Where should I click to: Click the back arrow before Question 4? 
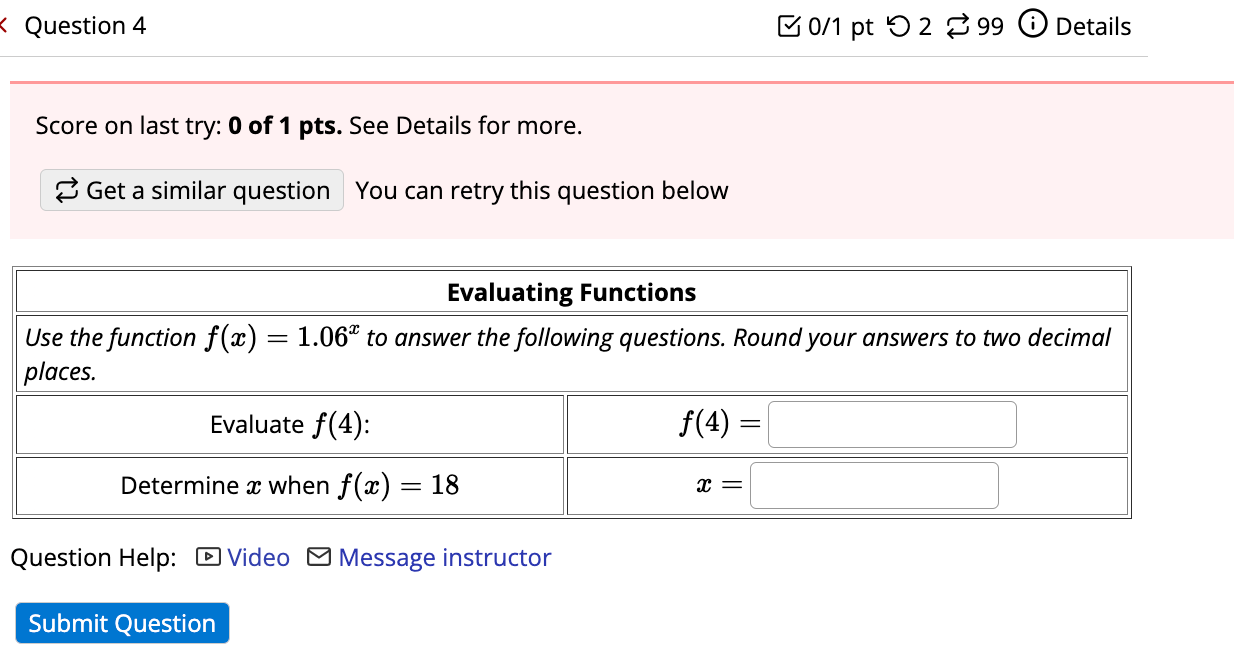pos(5,25)
